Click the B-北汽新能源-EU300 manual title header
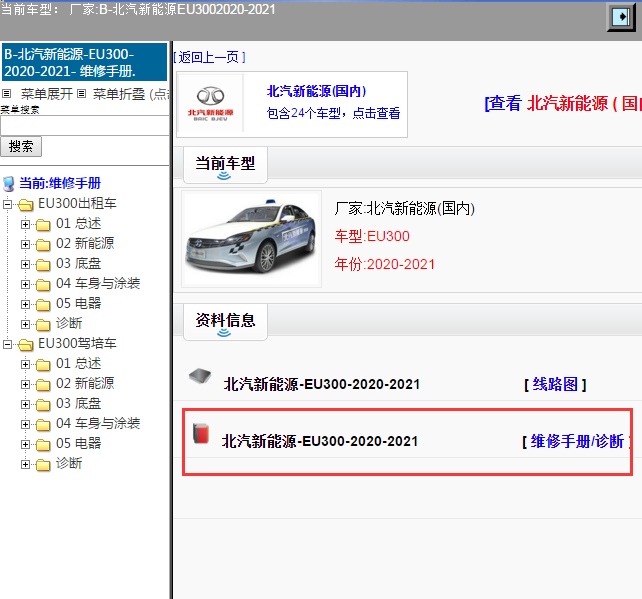This screenshot has width=642, height=599. pos(84,62)
